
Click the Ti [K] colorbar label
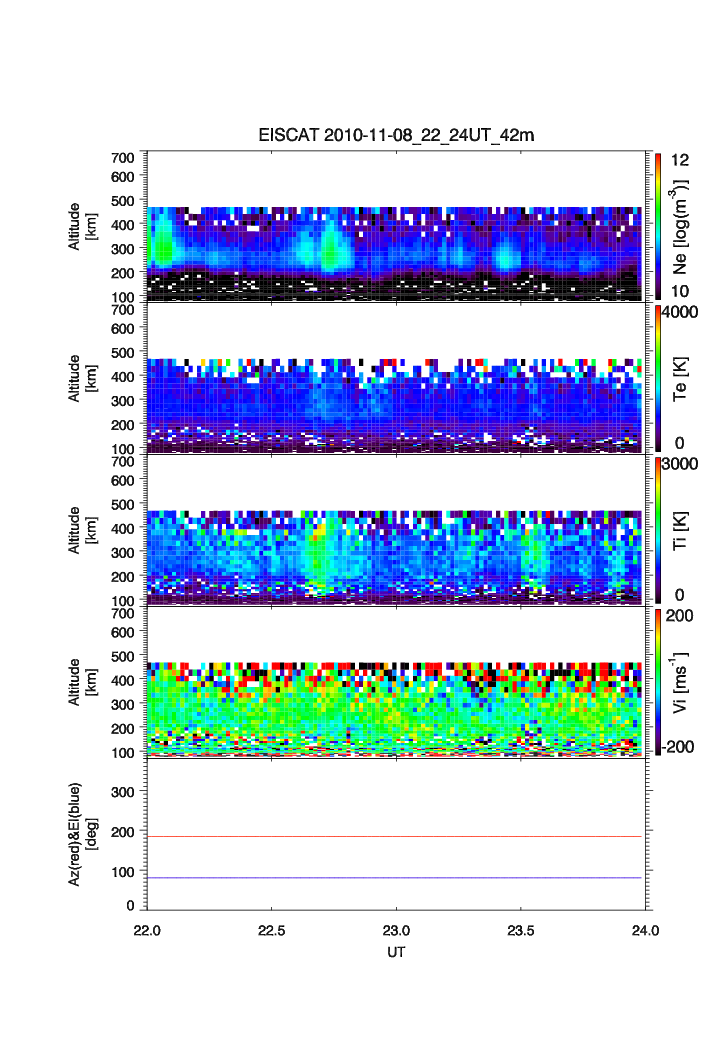tap(683, 529)
